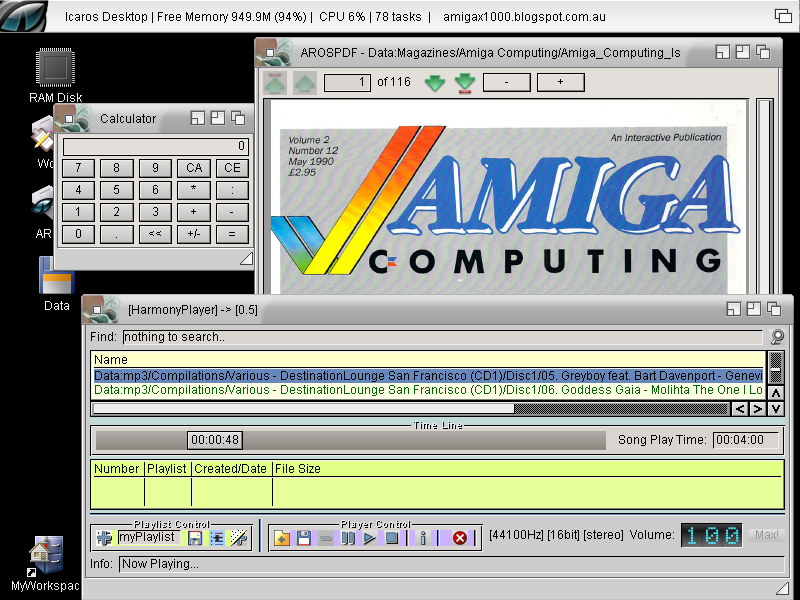Select the Goddess Gaia - Molihta track row

pyautogui.click(x=428, y=390)
